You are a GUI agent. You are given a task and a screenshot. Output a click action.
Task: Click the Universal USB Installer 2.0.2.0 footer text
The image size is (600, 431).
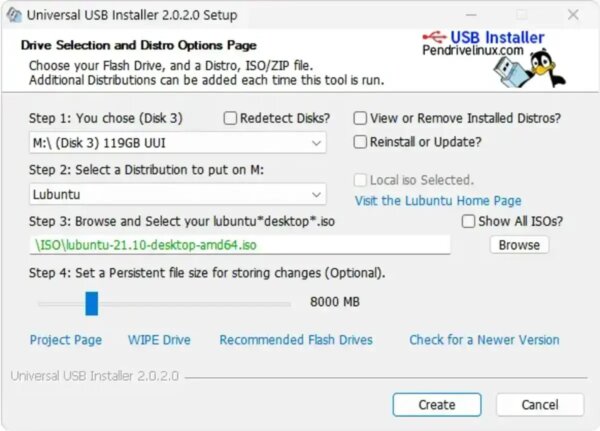[95, 376]
